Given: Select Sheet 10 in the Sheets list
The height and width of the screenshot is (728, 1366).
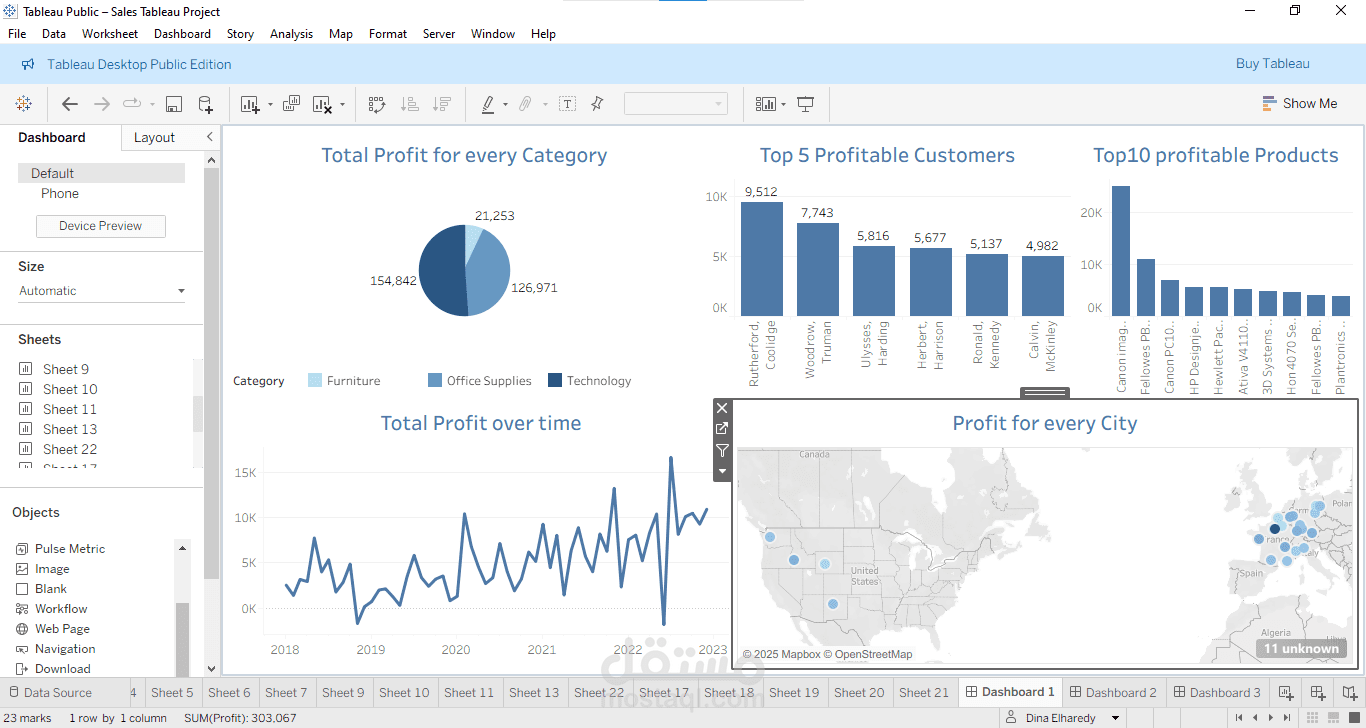Looking at the screenshot, I should pos(70,389).
